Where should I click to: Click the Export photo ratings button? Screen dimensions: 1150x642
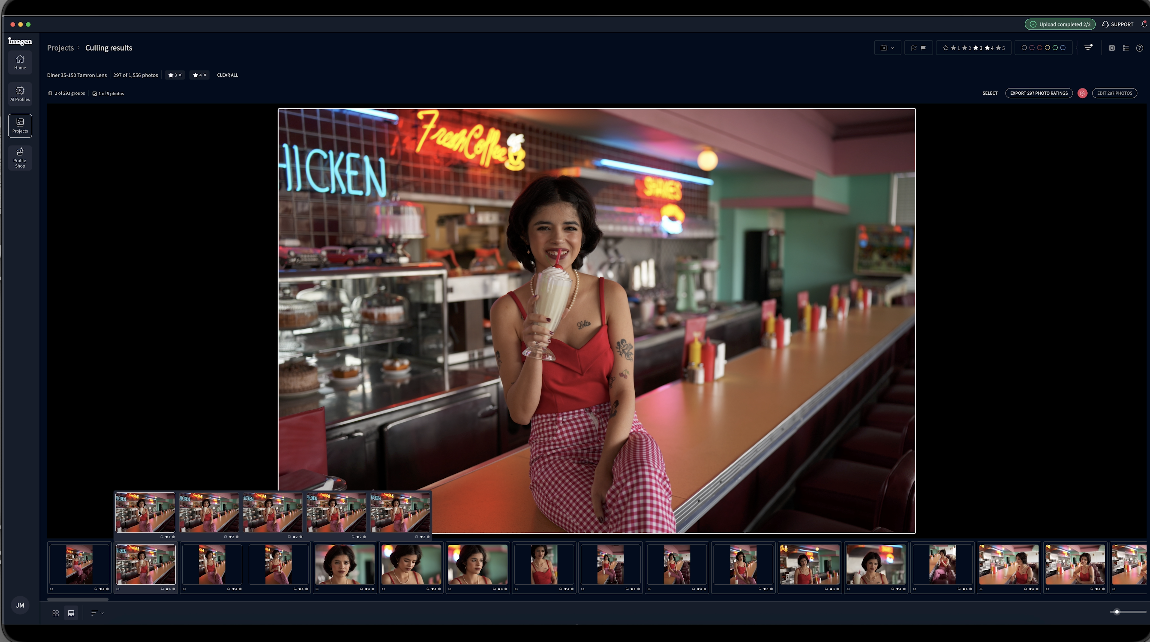pos(1038,93)
